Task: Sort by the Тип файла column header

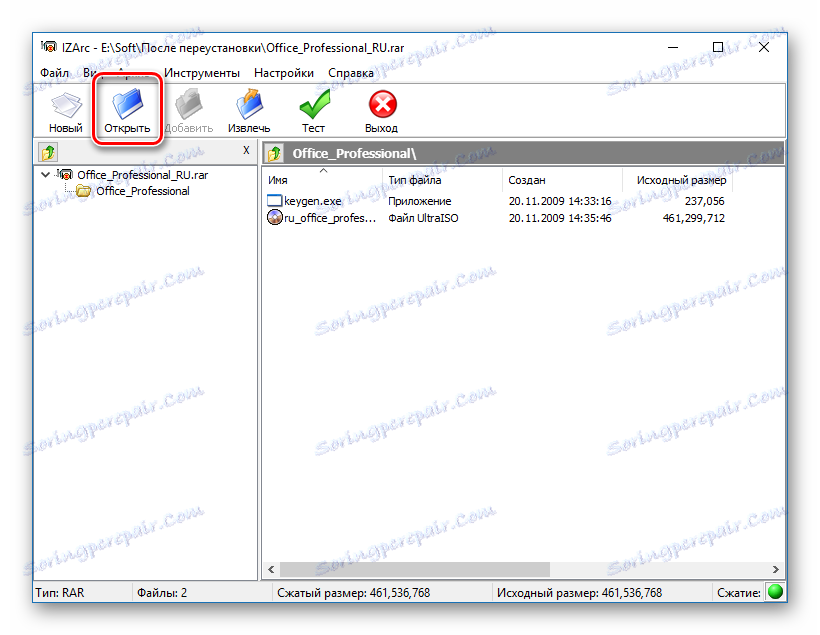Action: click(x=442, y=179)
